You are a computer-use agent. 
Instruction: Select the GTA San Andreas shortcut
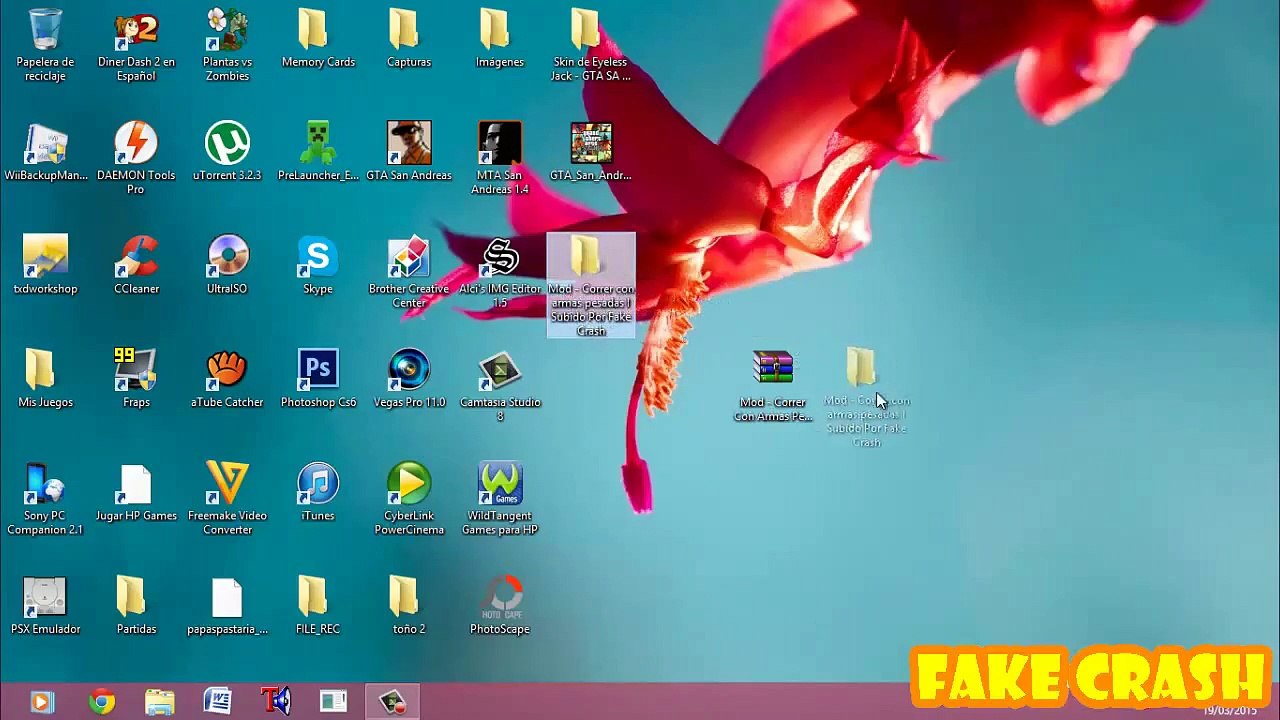click(409, 152)
